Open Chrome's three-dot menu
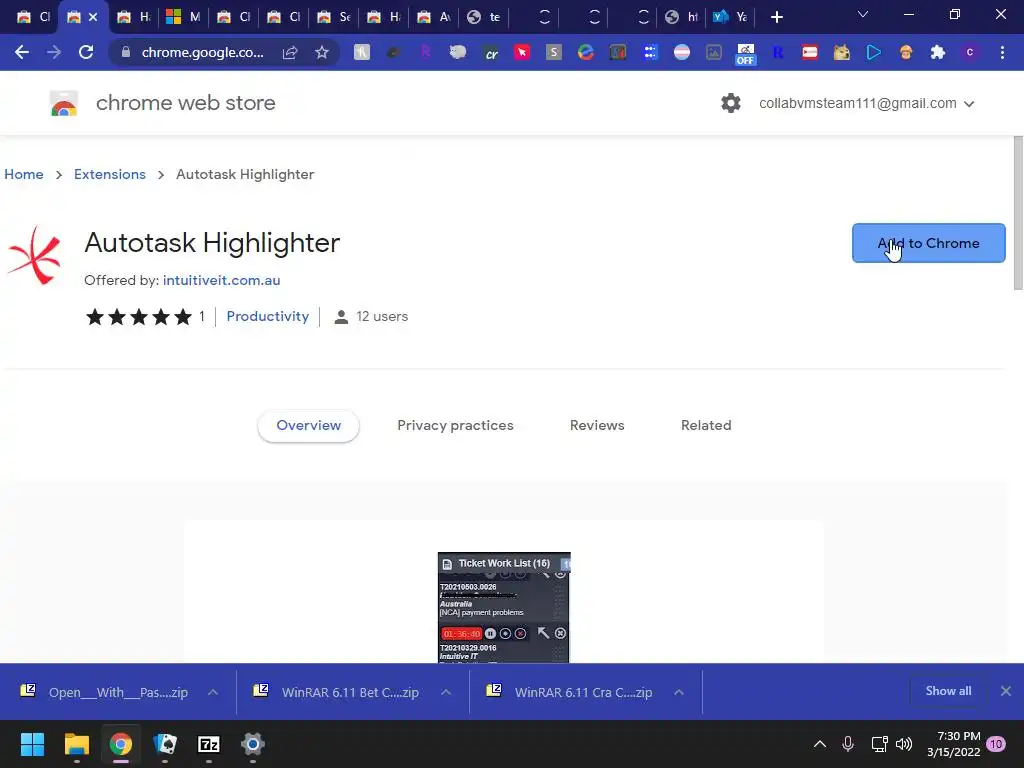Viewport: 1024px width, 768px height. point(1002,52)
